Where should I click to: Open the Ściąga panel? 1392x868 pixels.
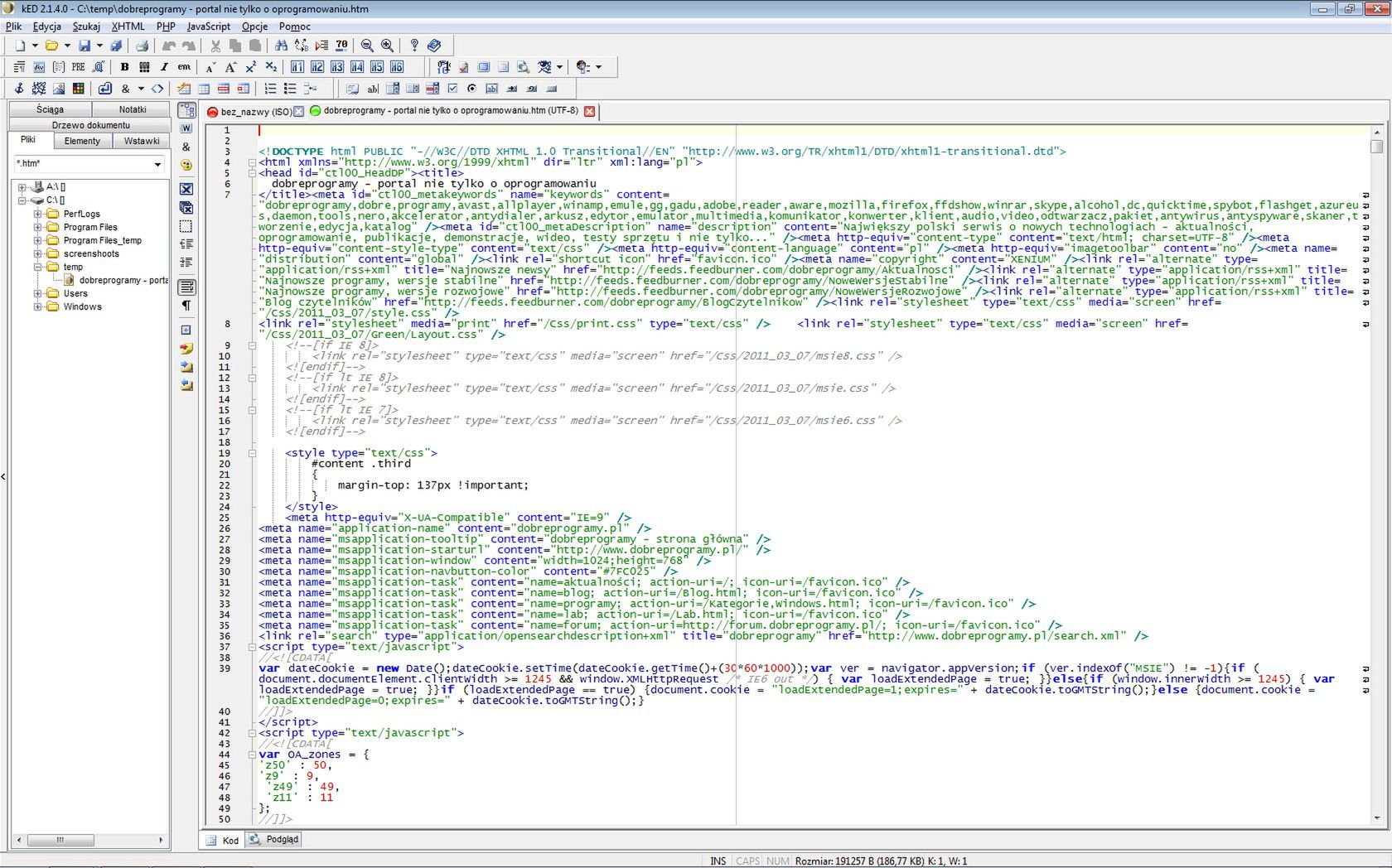(50, 109)
